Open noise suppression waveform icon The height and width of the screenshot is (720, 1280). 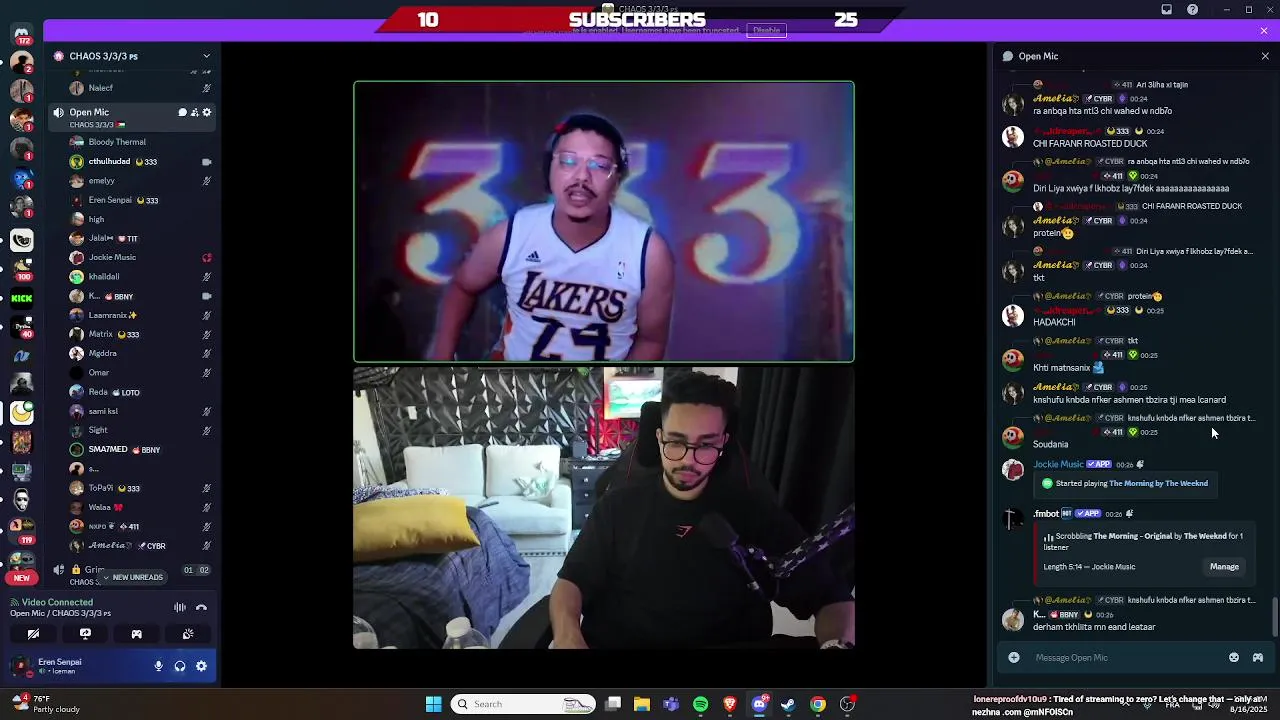pyautogui.click(x=180, y=607)
